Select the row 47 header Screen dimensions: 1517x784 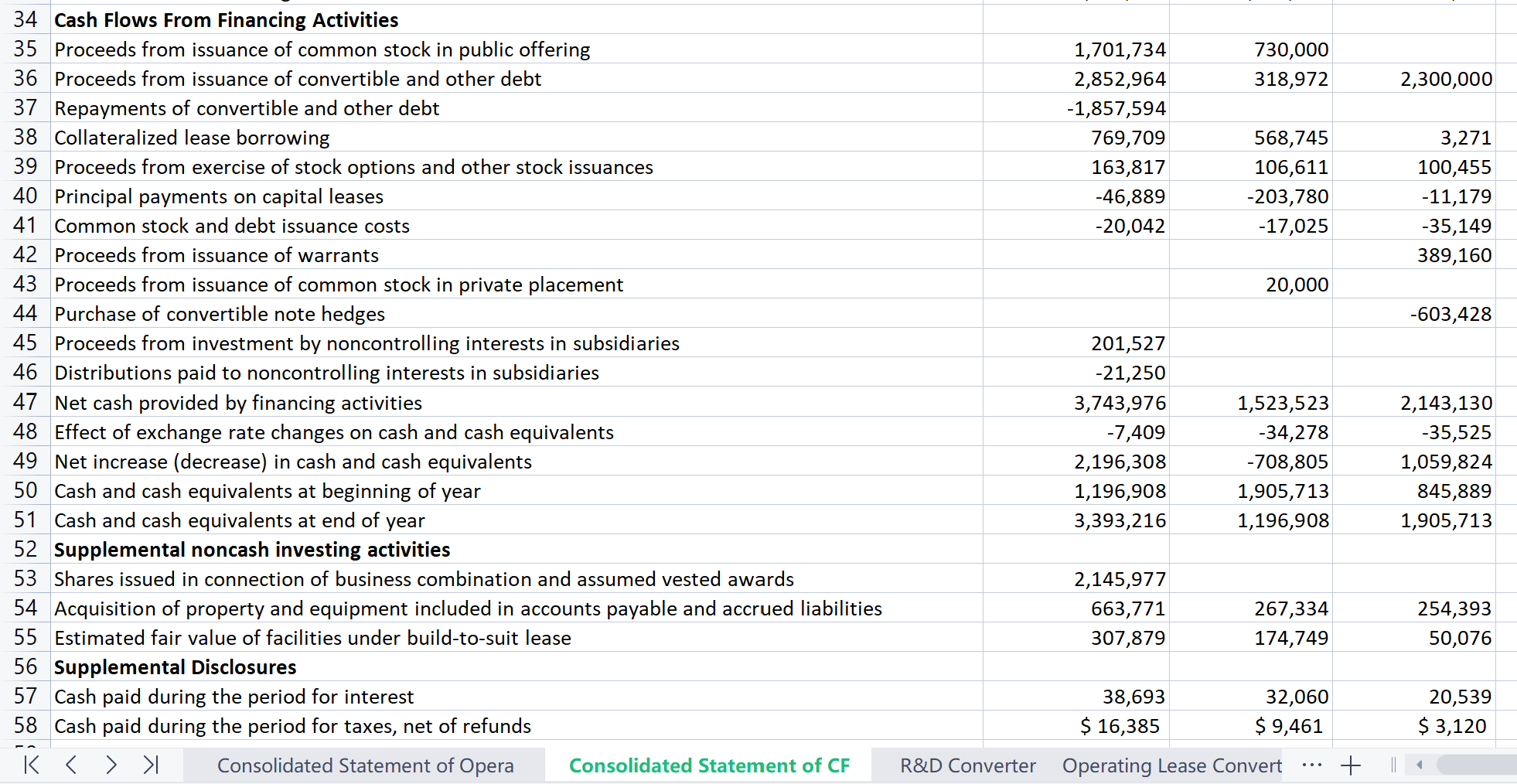point(26,402)
